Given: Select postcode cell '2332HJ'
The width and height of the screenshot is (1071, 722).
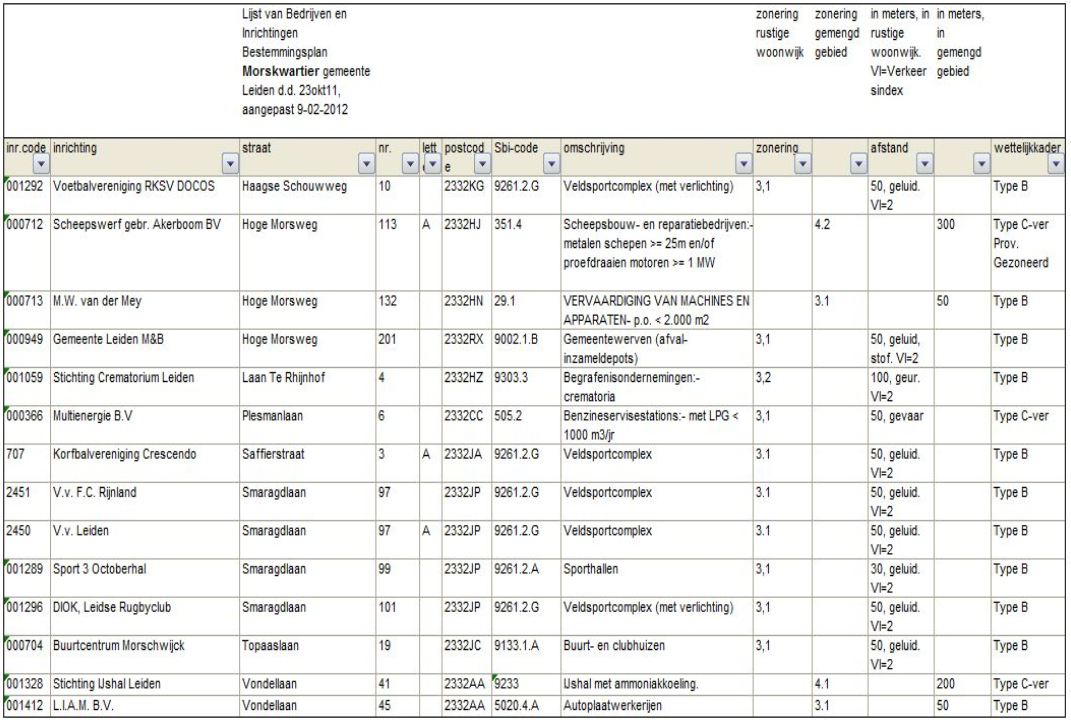Looking at the screenshot, I should point(467,252).
